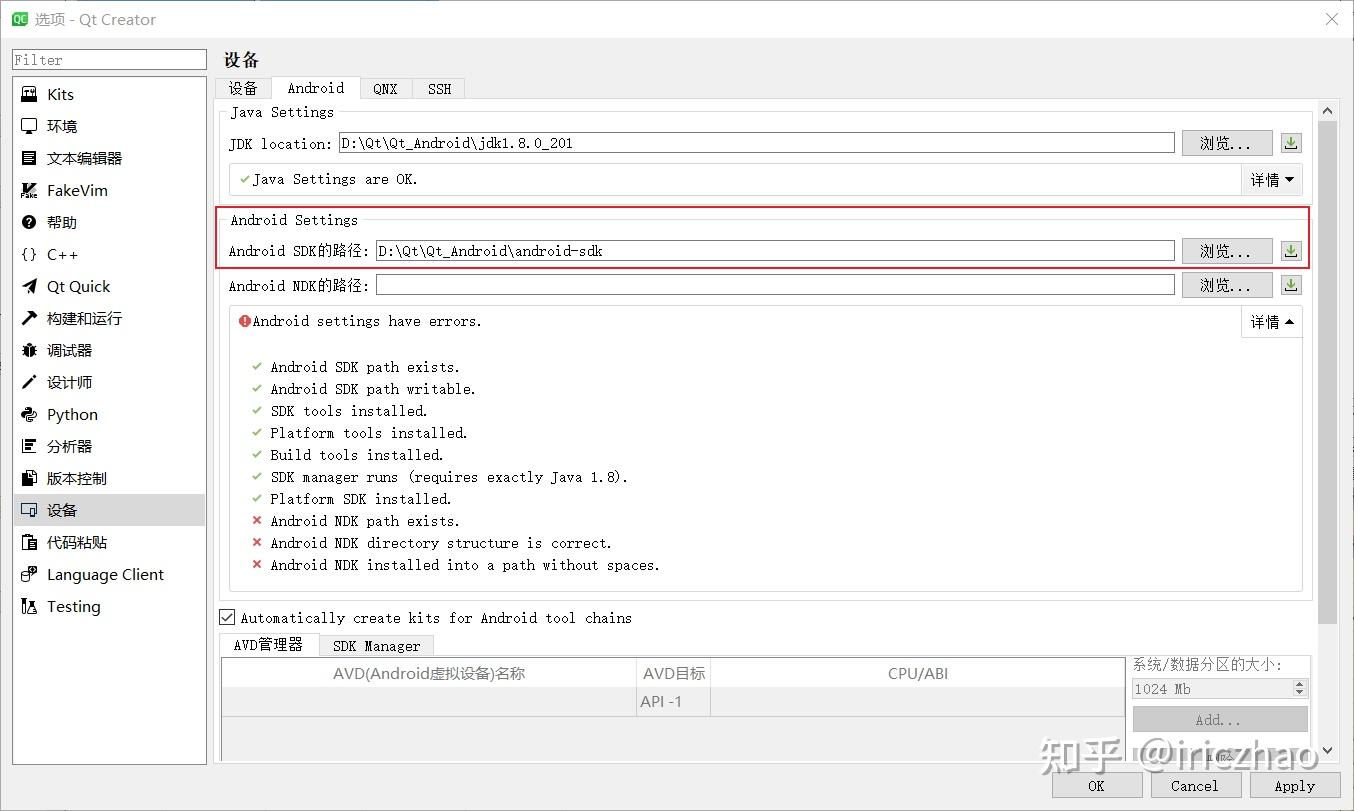Viewport: 1354px width, 811px height.
Task: Open the Qt Quick paper plane icon
Action: [x=29, y=286]
